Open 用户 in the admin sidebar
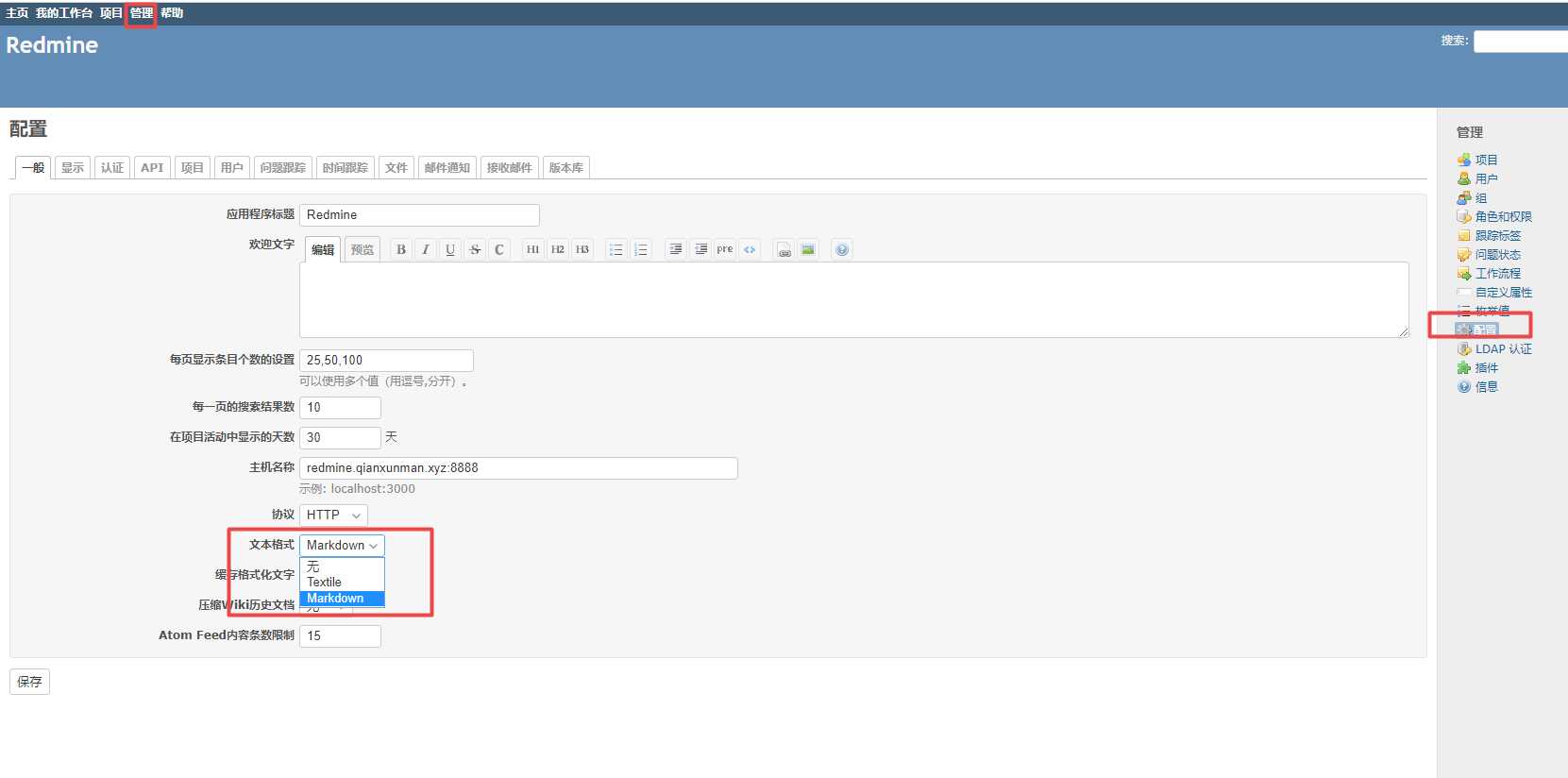This screenshot has height=778, width=1568. pyautogui.click(x=1487, y=178)
